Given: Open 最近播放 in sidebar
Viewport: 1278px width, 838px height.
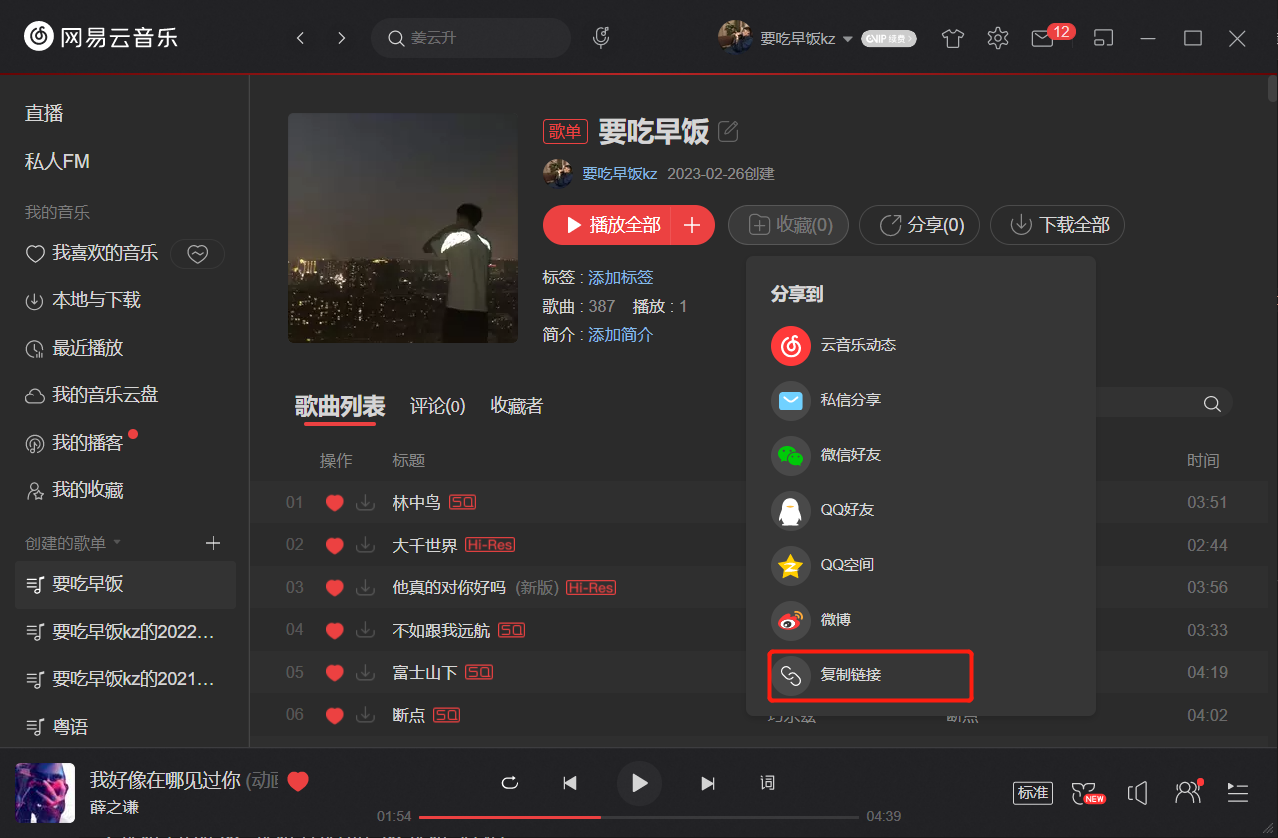Looking at the screenshot, I should point(74,348).
